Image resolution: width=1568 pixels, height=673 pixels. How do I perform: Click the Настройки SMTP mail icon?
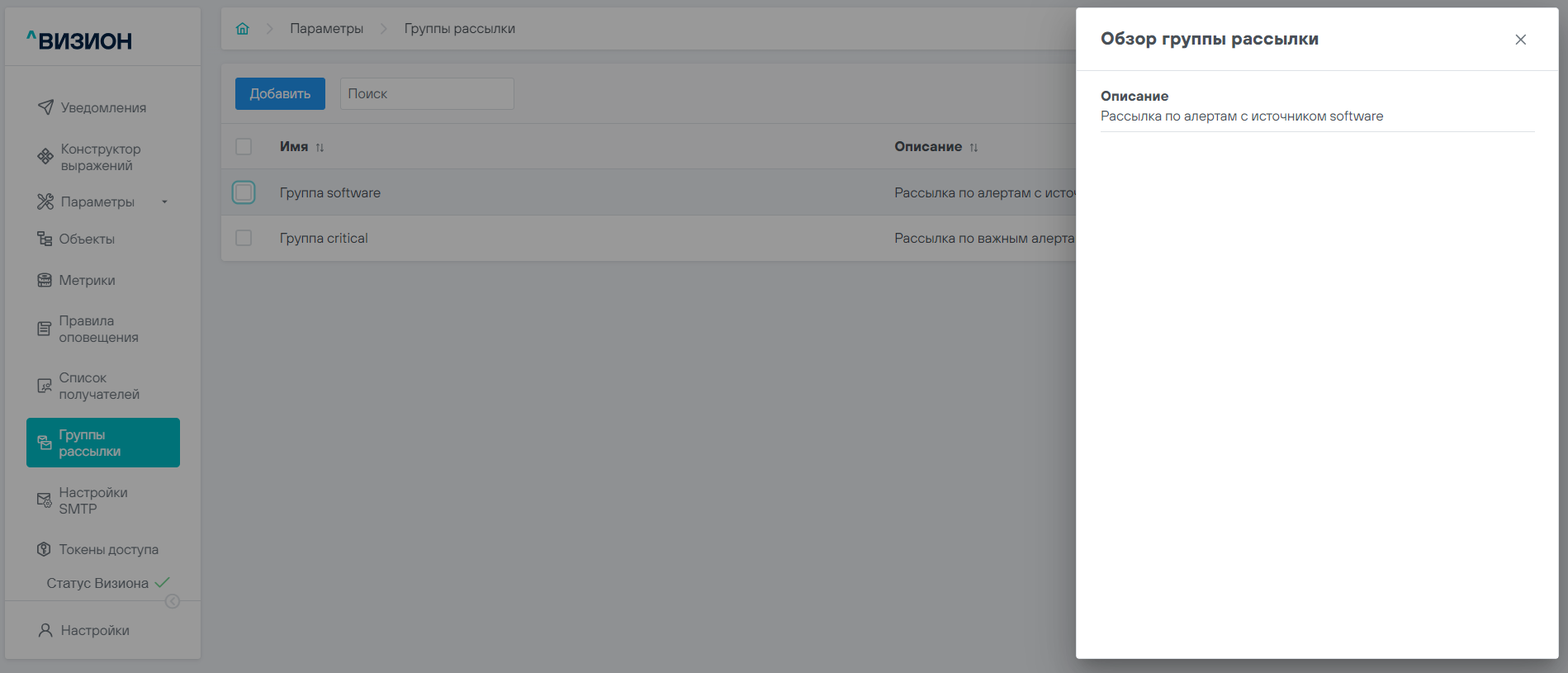point(45,500)
